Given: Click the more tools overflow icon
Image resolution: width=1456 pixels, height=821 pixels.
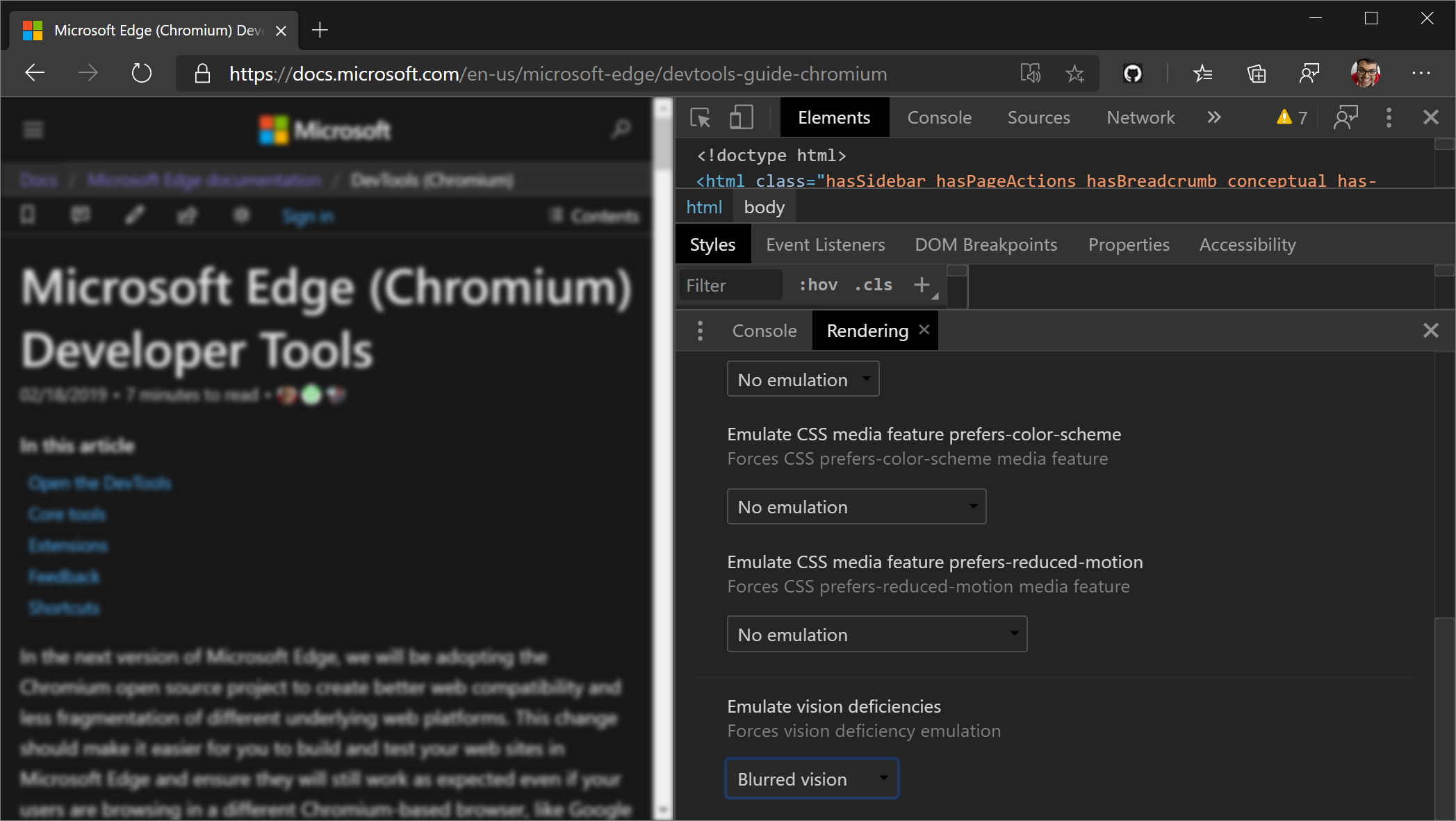Looking at the screenshot, I should pyautogui.click(x=1214, y=118).
